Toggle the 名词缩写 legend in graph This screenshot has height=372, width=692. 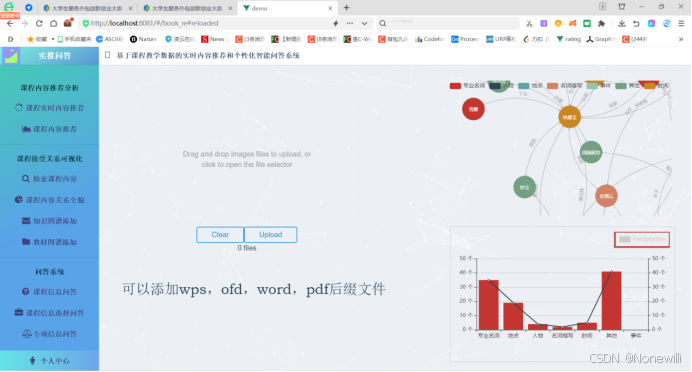click(564, 86)
